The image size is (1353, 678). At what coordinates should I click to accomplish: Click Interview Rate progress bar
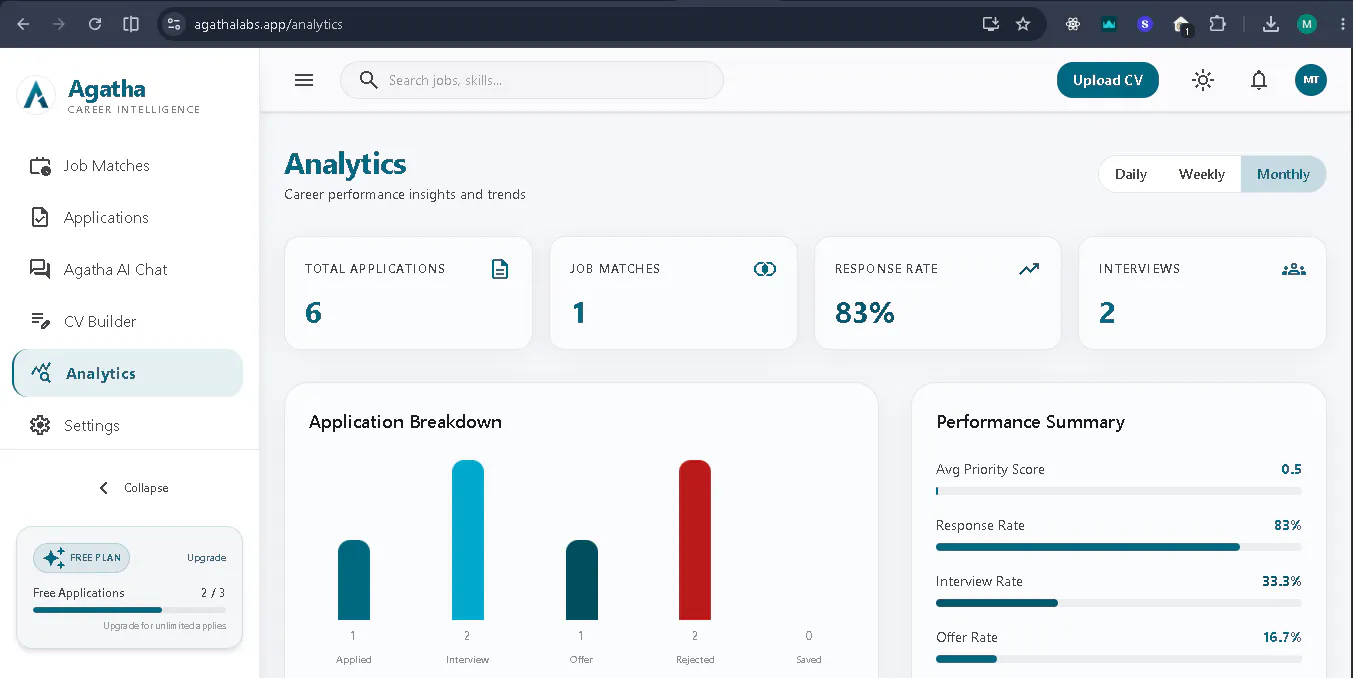pos(1119,603)
